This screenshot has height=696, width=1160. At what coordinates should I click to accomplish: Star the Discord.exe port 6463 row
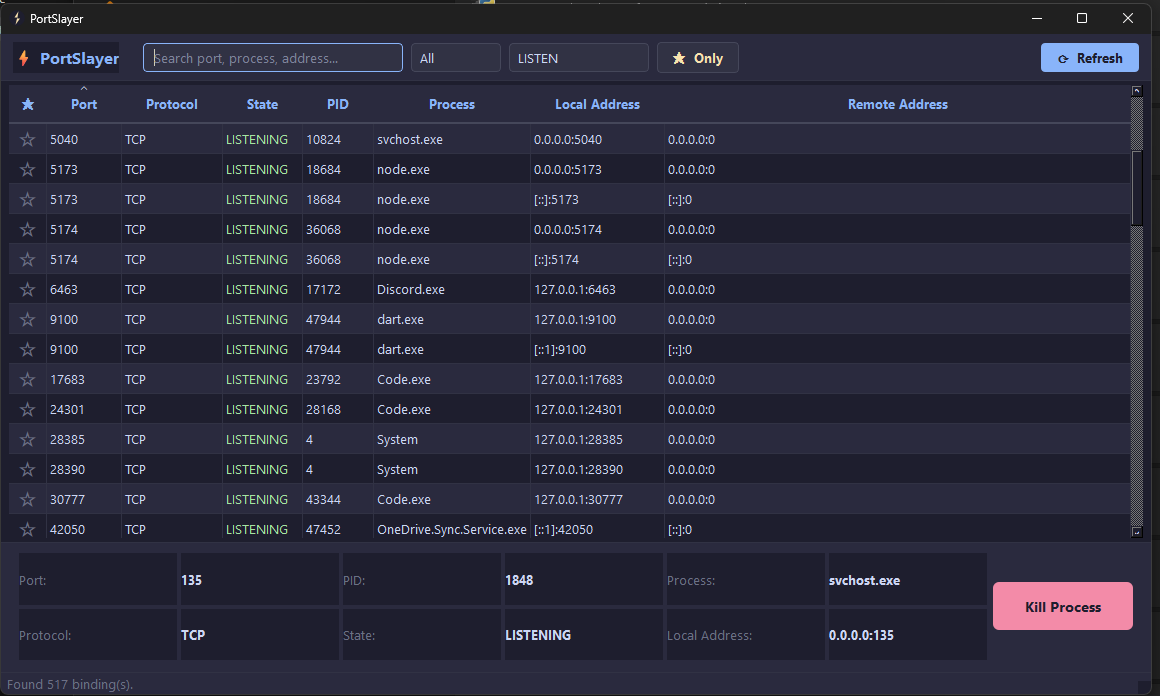[x=27, y=289]
